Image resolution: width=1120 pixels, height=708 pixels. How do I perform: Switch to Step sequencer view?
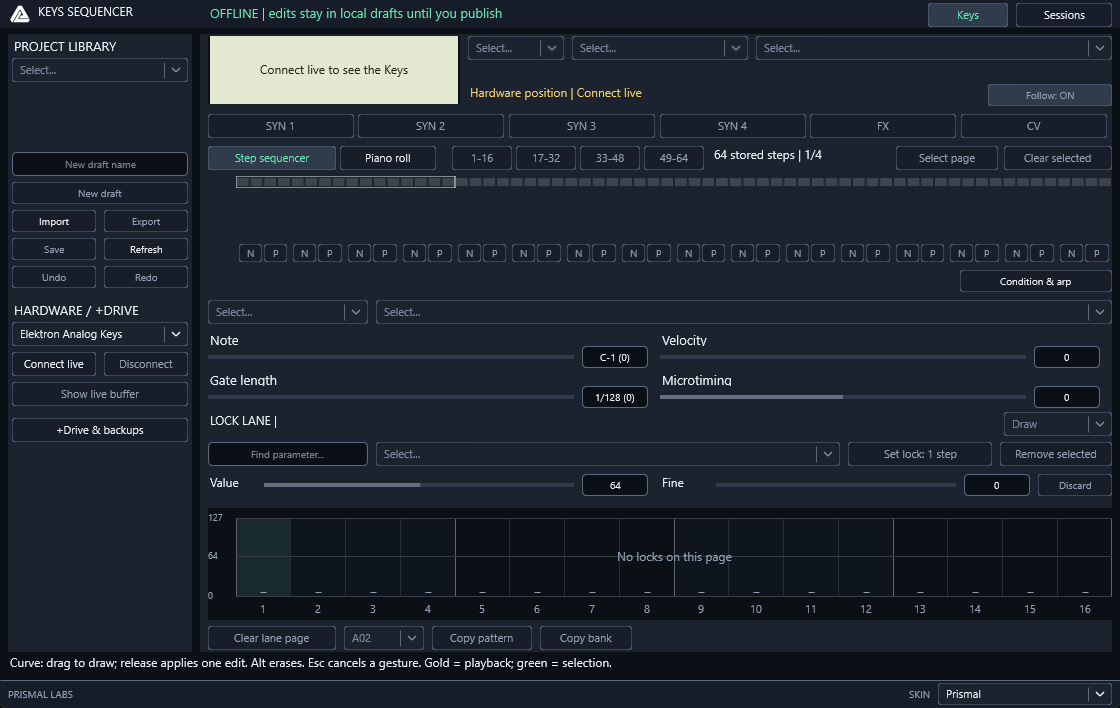pyautogui.click(x=272, y=158)
